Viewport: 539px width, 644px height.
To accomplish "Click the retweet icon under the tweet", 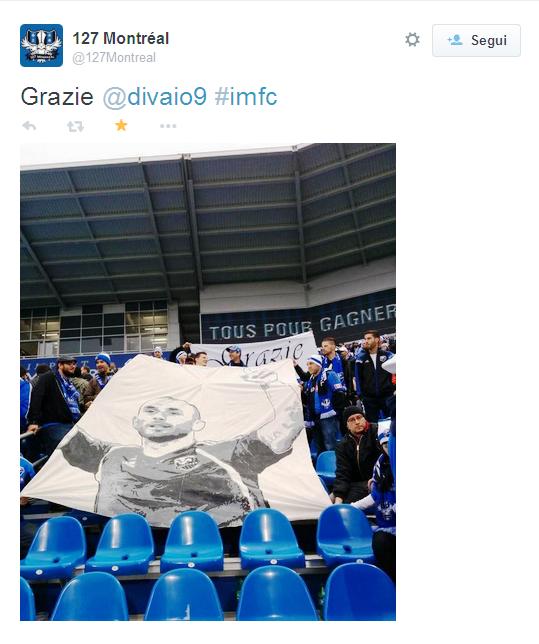I will click(75, 126).
